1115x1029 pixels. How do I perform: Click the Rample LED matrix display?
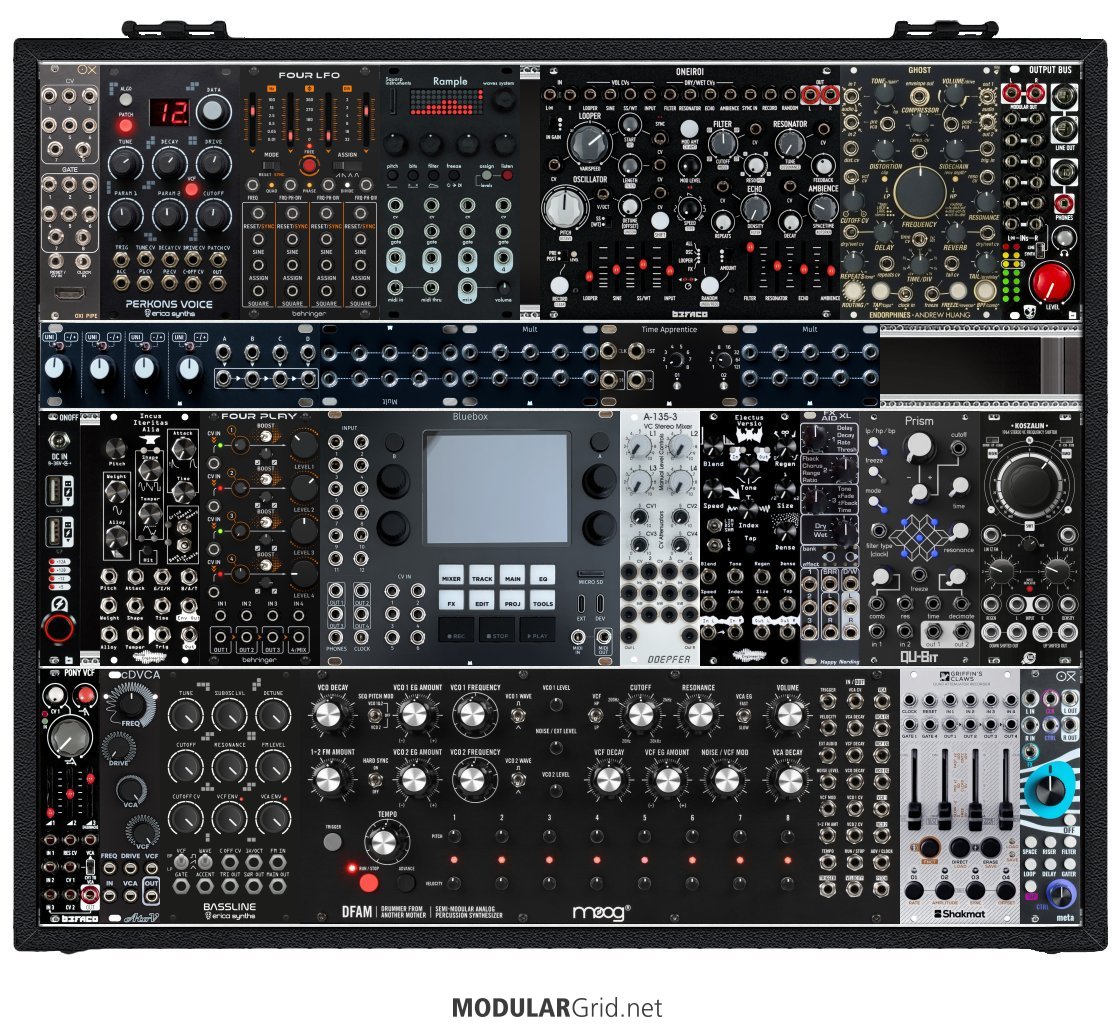click(x=446, y=102)
